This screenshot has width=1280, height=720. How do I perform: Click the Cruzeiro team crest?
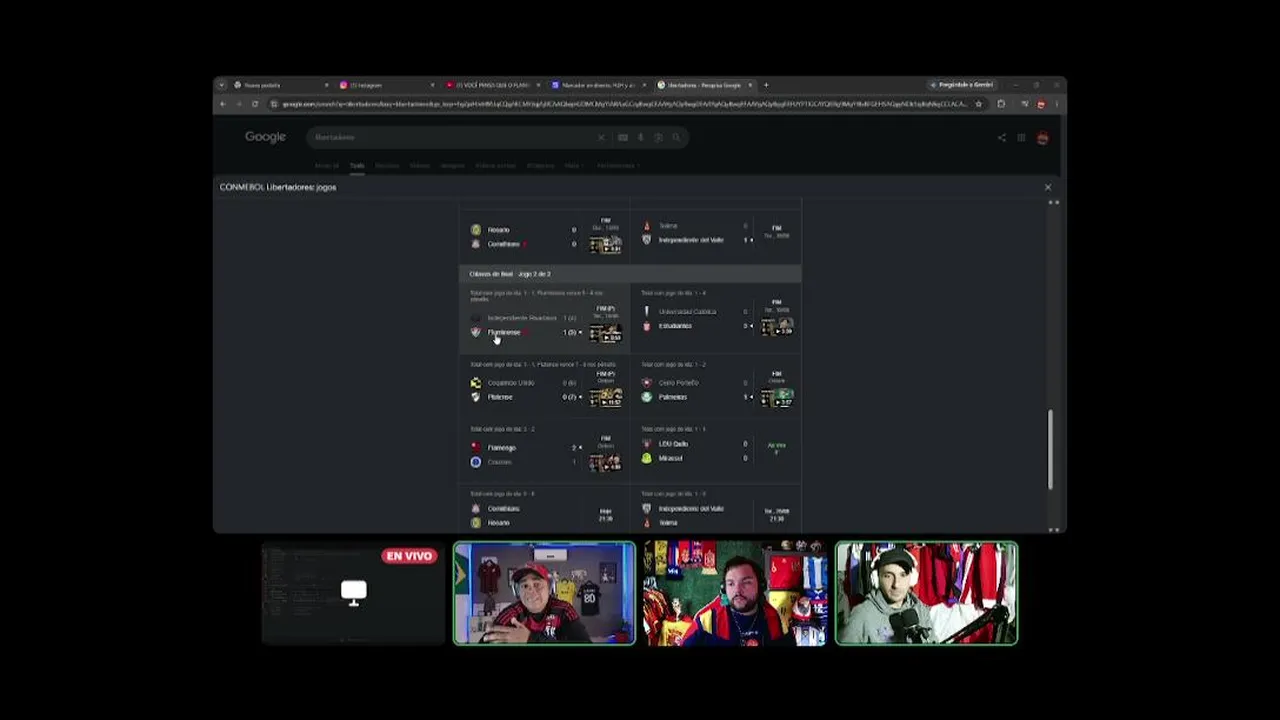pos(476,462)
